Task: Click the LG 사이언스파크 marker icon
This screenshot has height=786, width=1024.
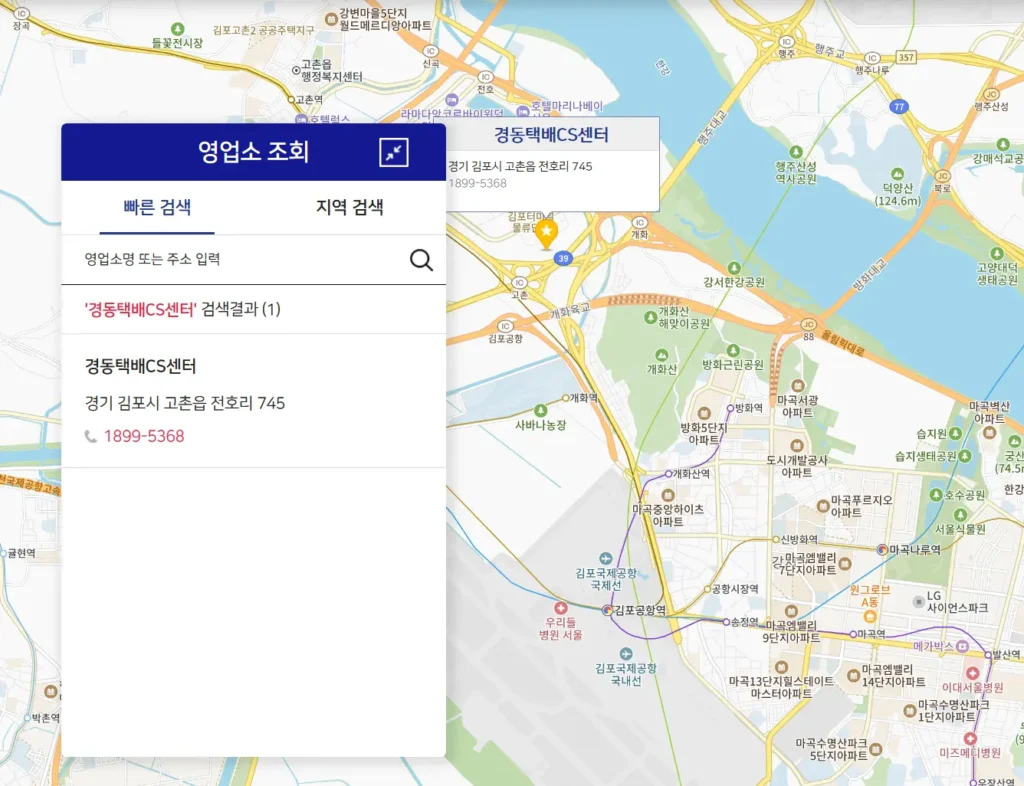Action: click(x=919, y=601)
